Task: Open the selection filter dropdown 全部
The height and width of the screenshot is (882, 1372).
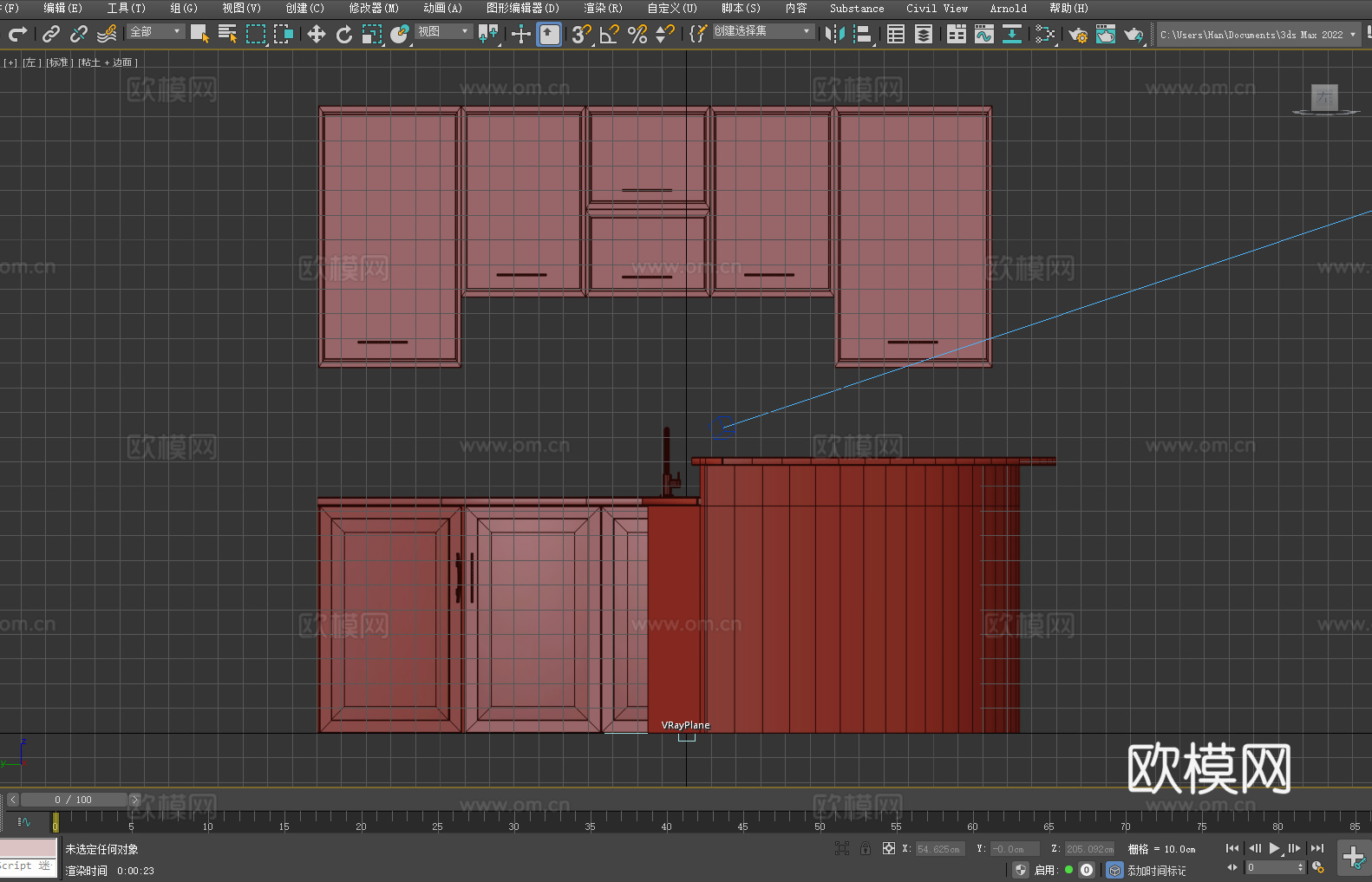Action: point(156,31)
